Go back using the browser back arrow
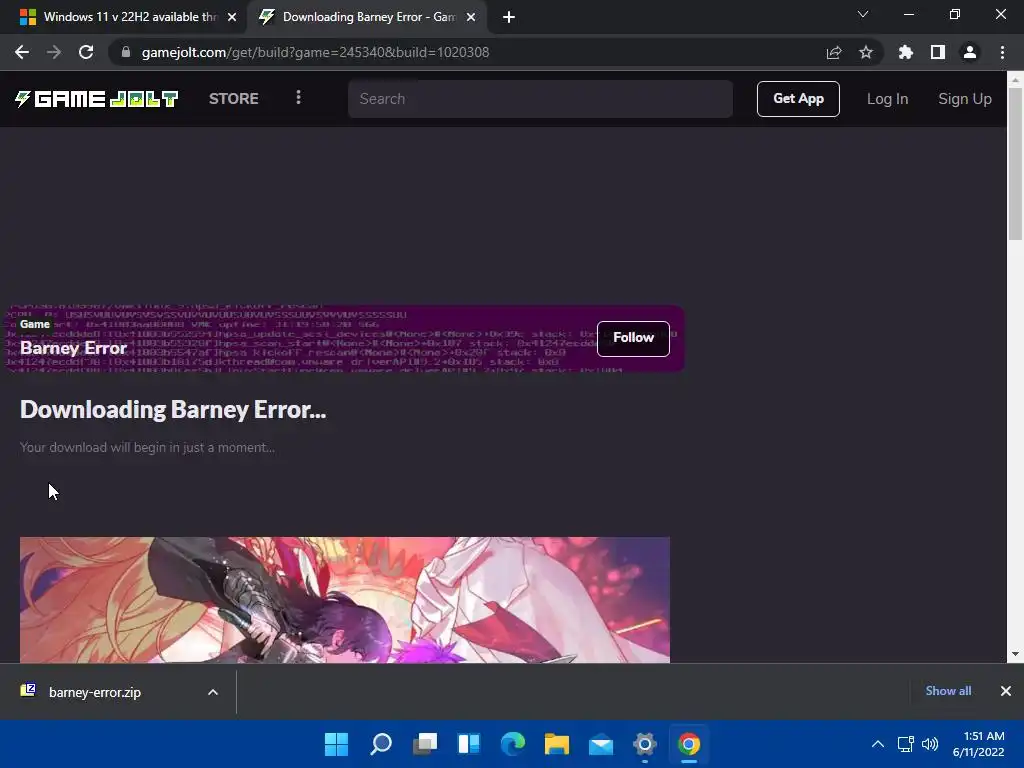The height and width of the screenshot is (768, 1024). (x=22, y=52)
